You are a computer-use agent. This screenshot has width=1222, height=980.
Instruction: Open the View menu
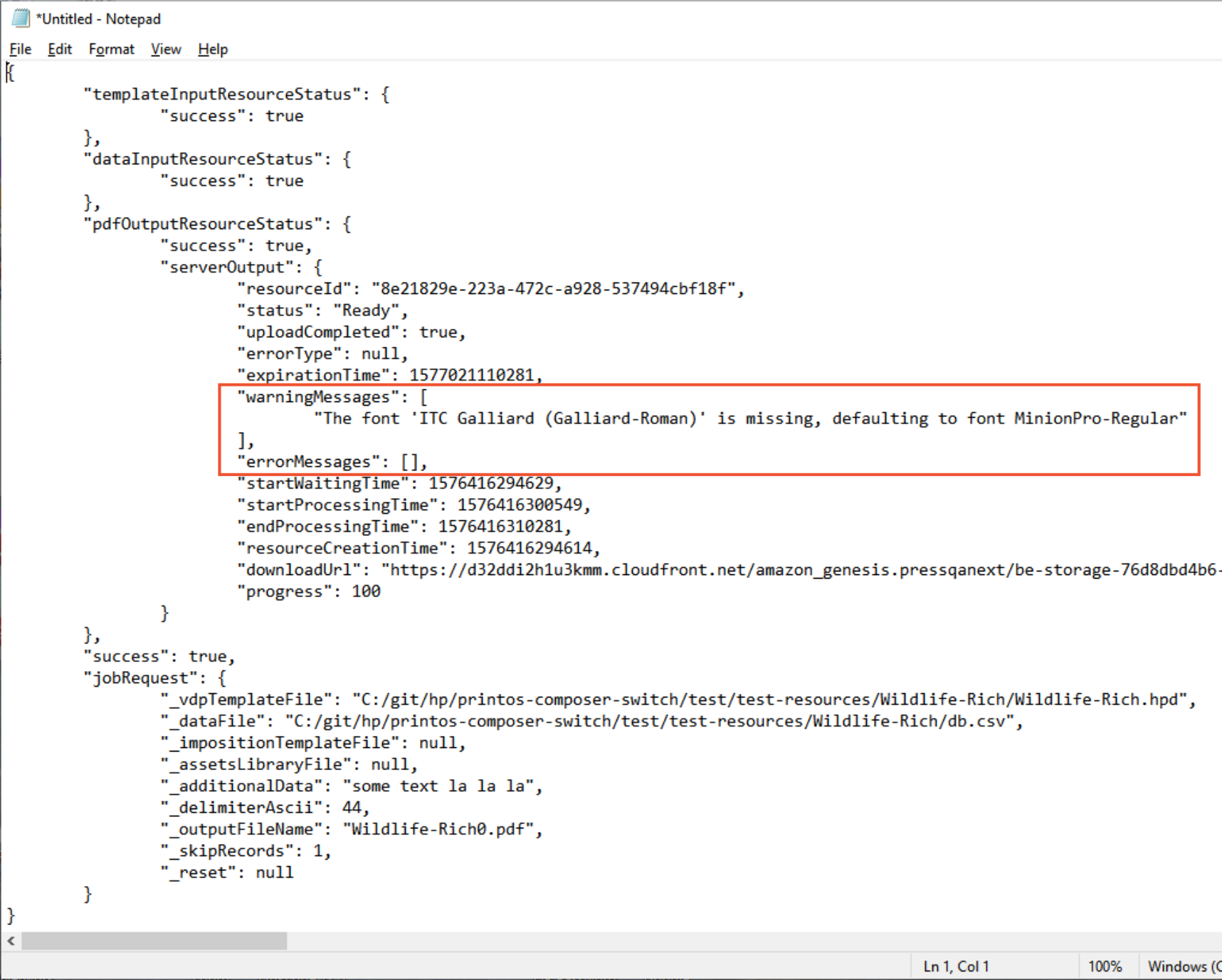click(x=166, y=49)
